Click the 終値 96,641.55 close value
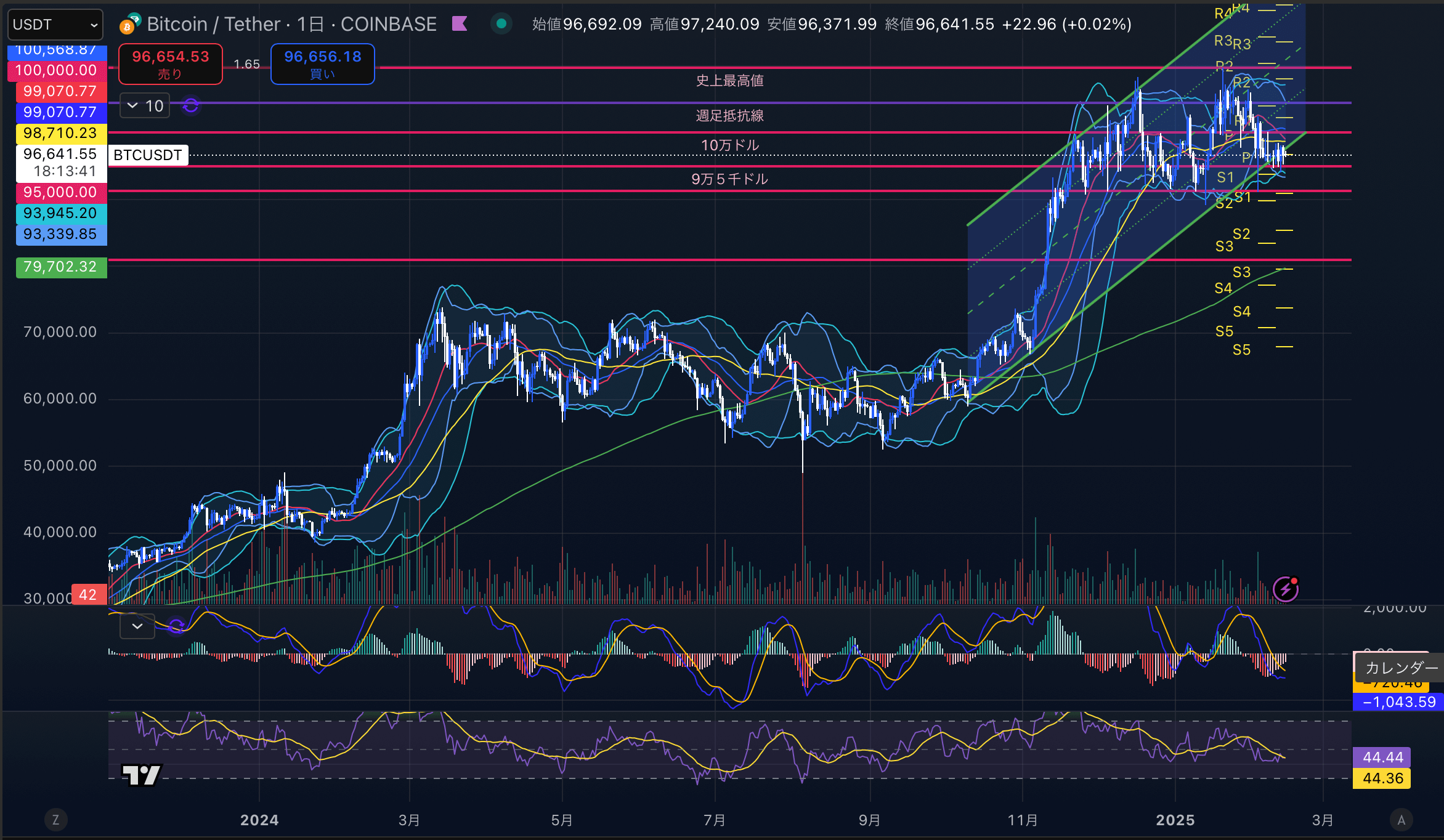 940,25
